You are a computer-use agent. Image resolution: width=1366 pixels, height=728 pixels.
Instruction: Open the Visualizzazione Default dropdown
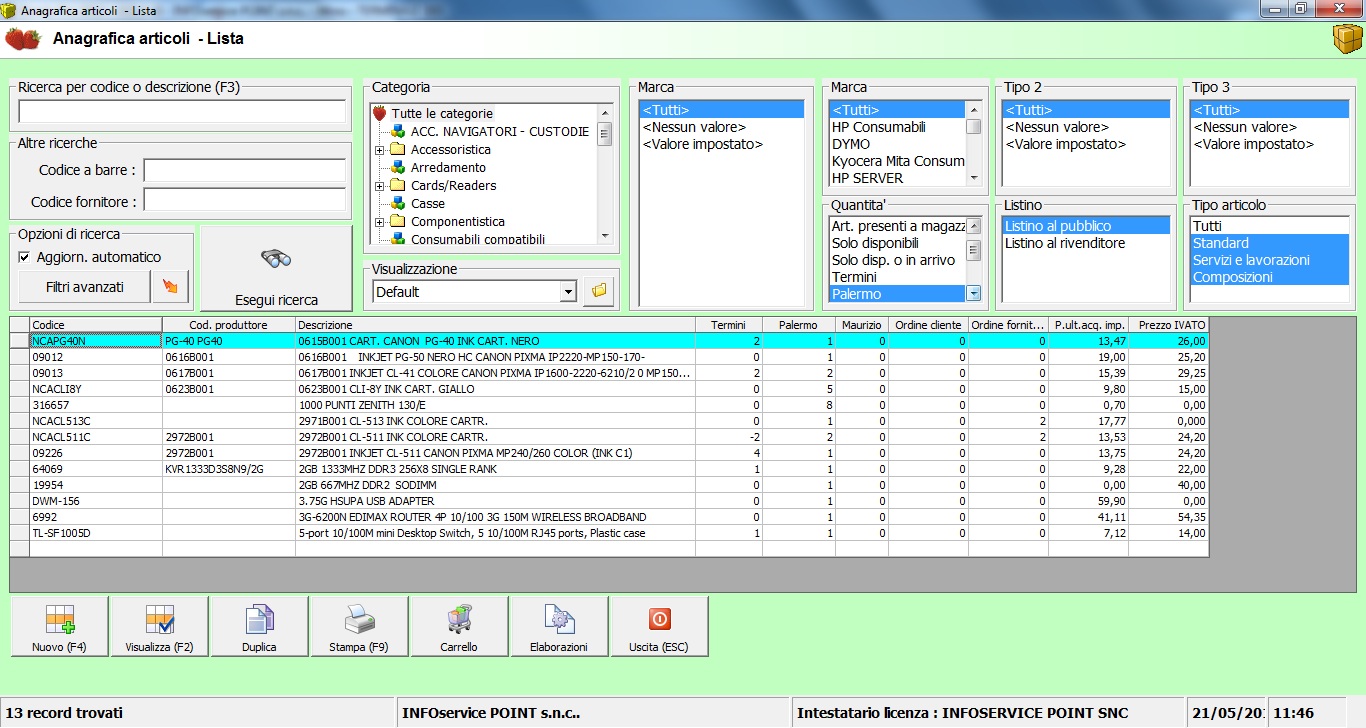[x=569, y=292]
